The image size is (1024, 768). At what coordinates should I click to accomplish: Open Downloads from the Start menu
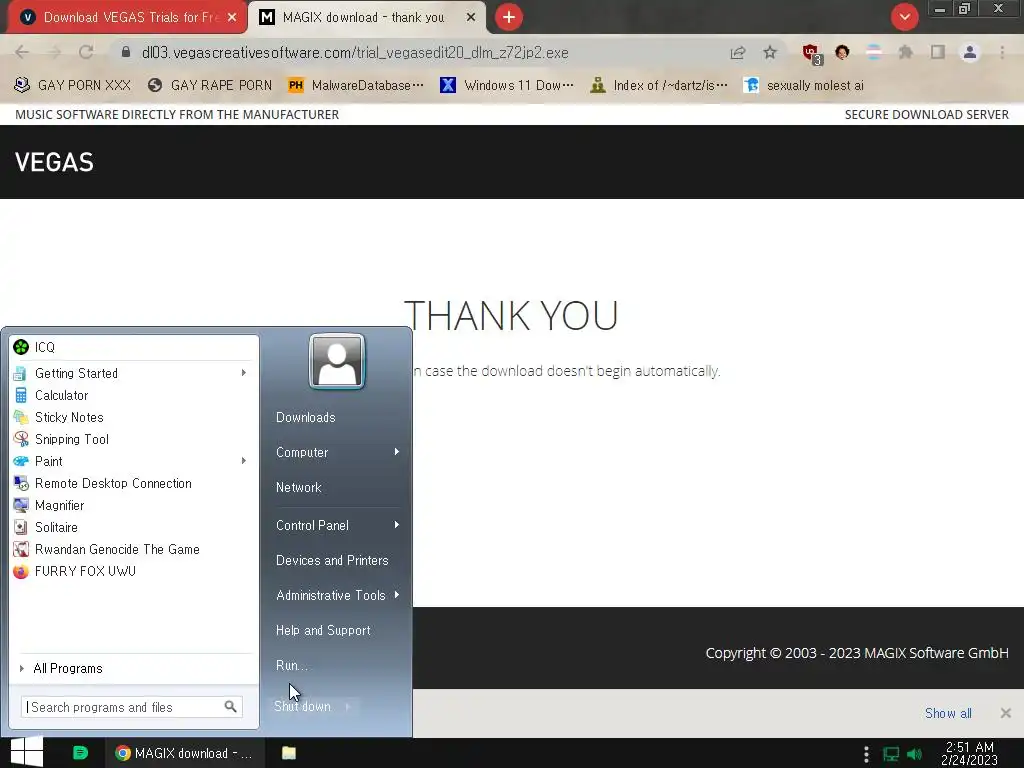(306, 417)
